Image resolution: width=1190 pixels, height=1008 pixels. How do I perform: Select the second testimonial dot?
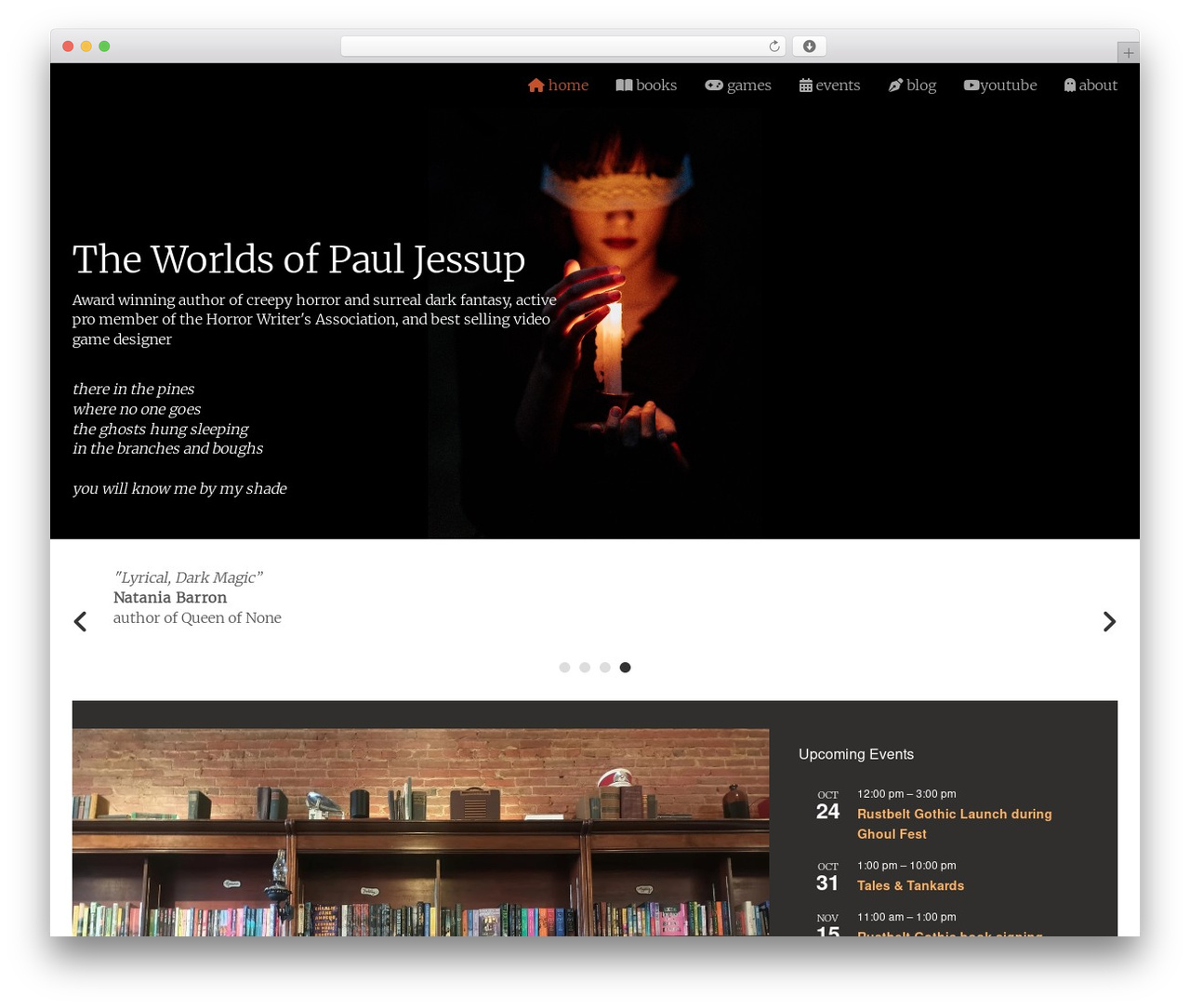585,668
